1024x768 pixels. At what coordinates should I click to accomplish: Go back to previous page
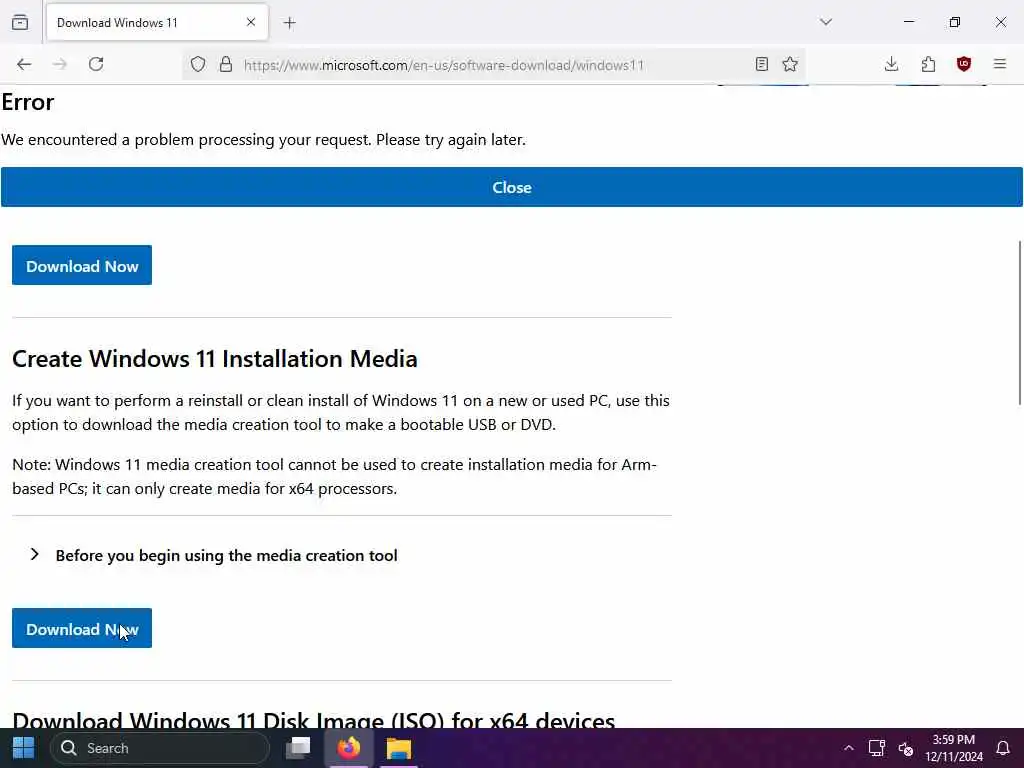click(24, 64)
